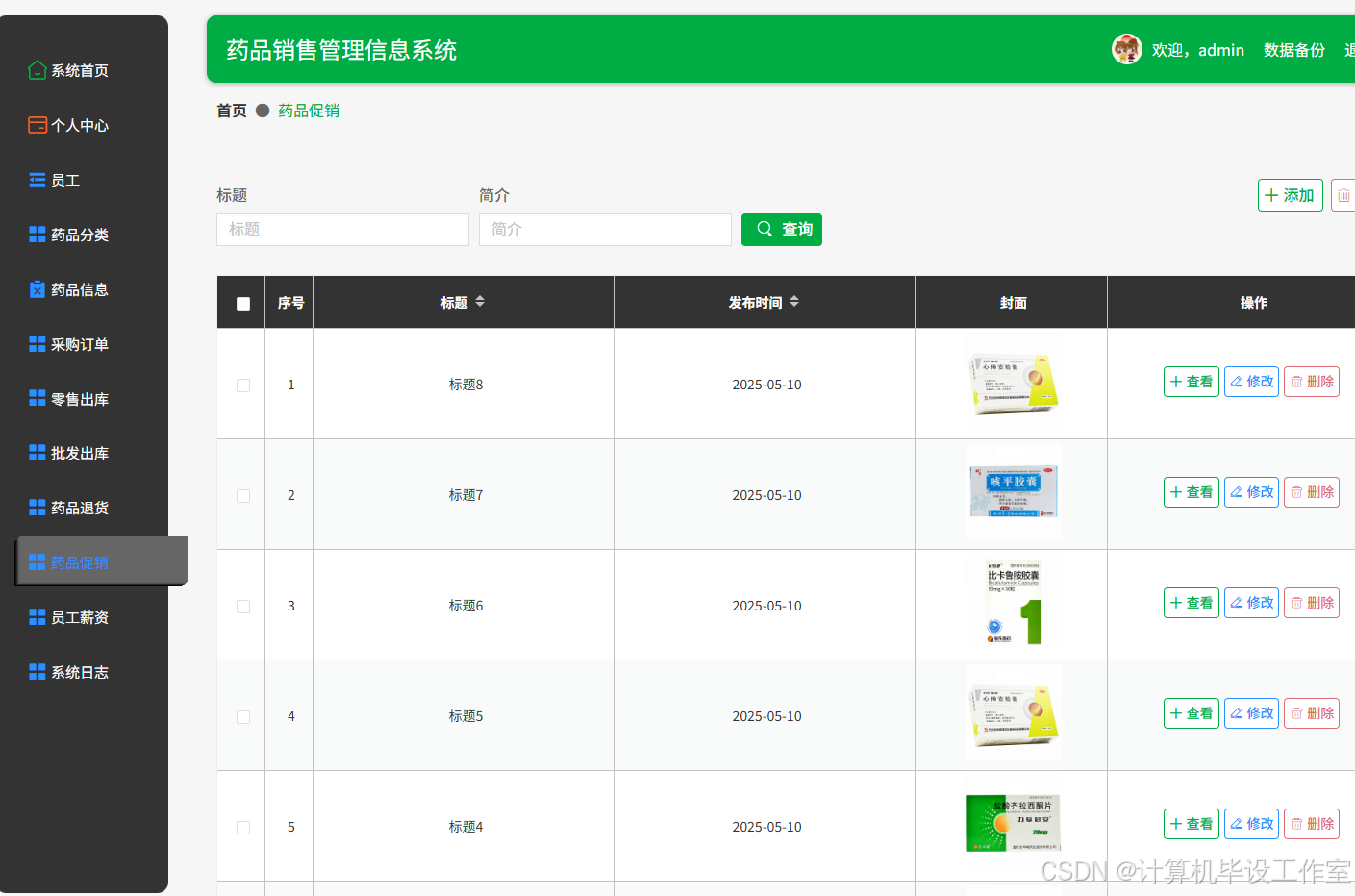Click the admin user avatar icon
Image resolution: width=1355 pixels, height=896 pixels.
click(1126, 49)
